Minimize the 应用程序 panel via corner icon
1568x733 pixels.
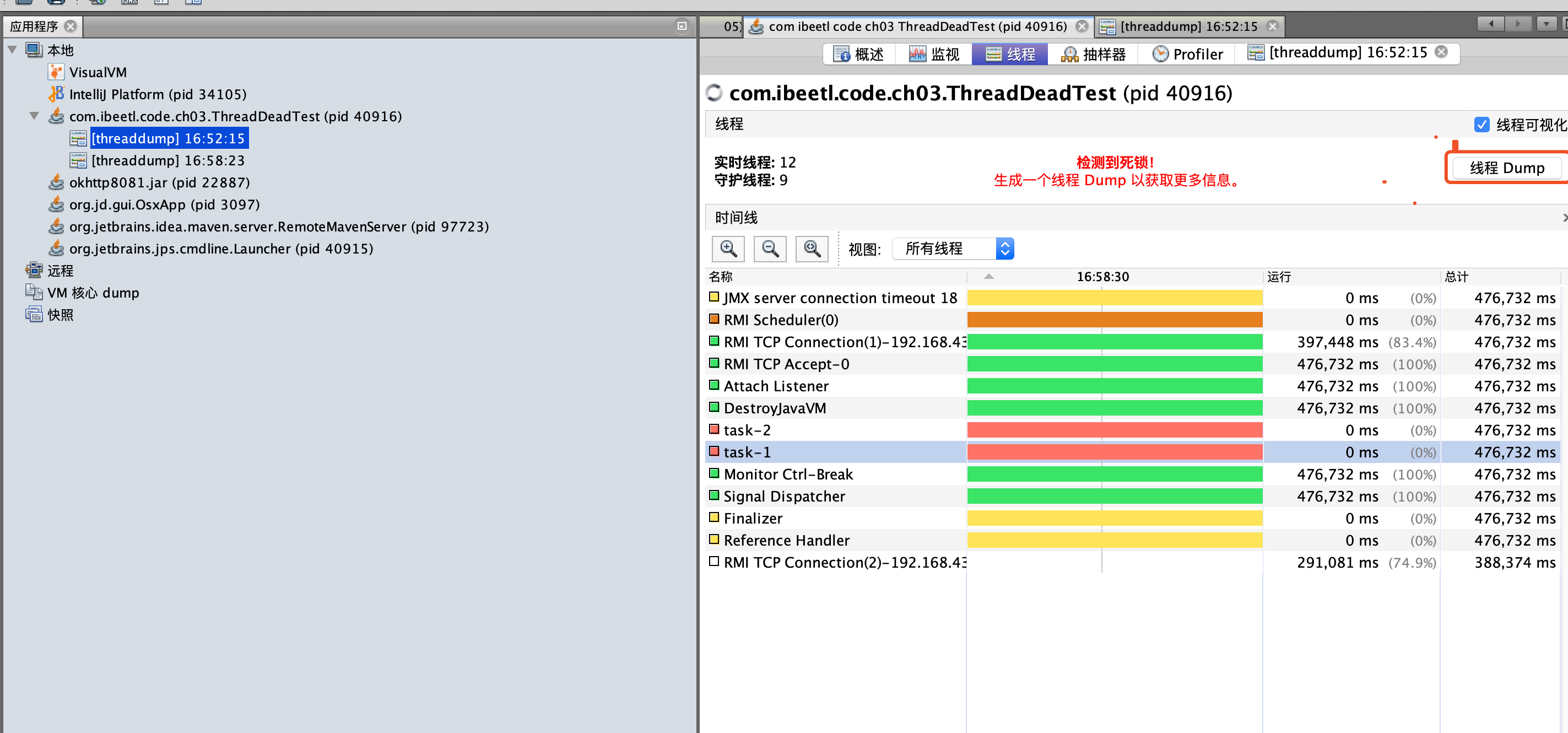point(682,26)
